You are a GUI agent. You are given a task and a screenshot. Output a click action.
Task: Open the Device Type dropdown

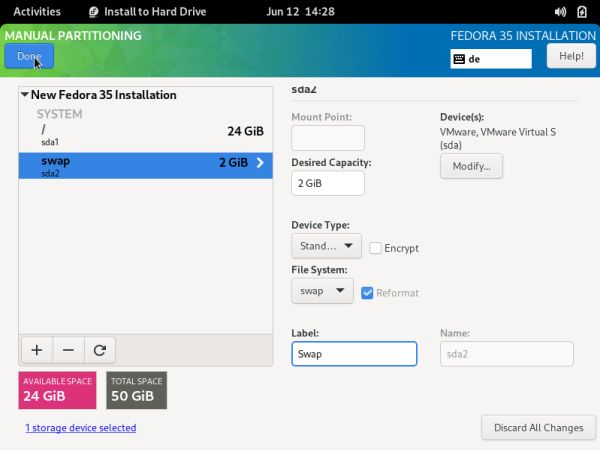(x=326, y=246)
